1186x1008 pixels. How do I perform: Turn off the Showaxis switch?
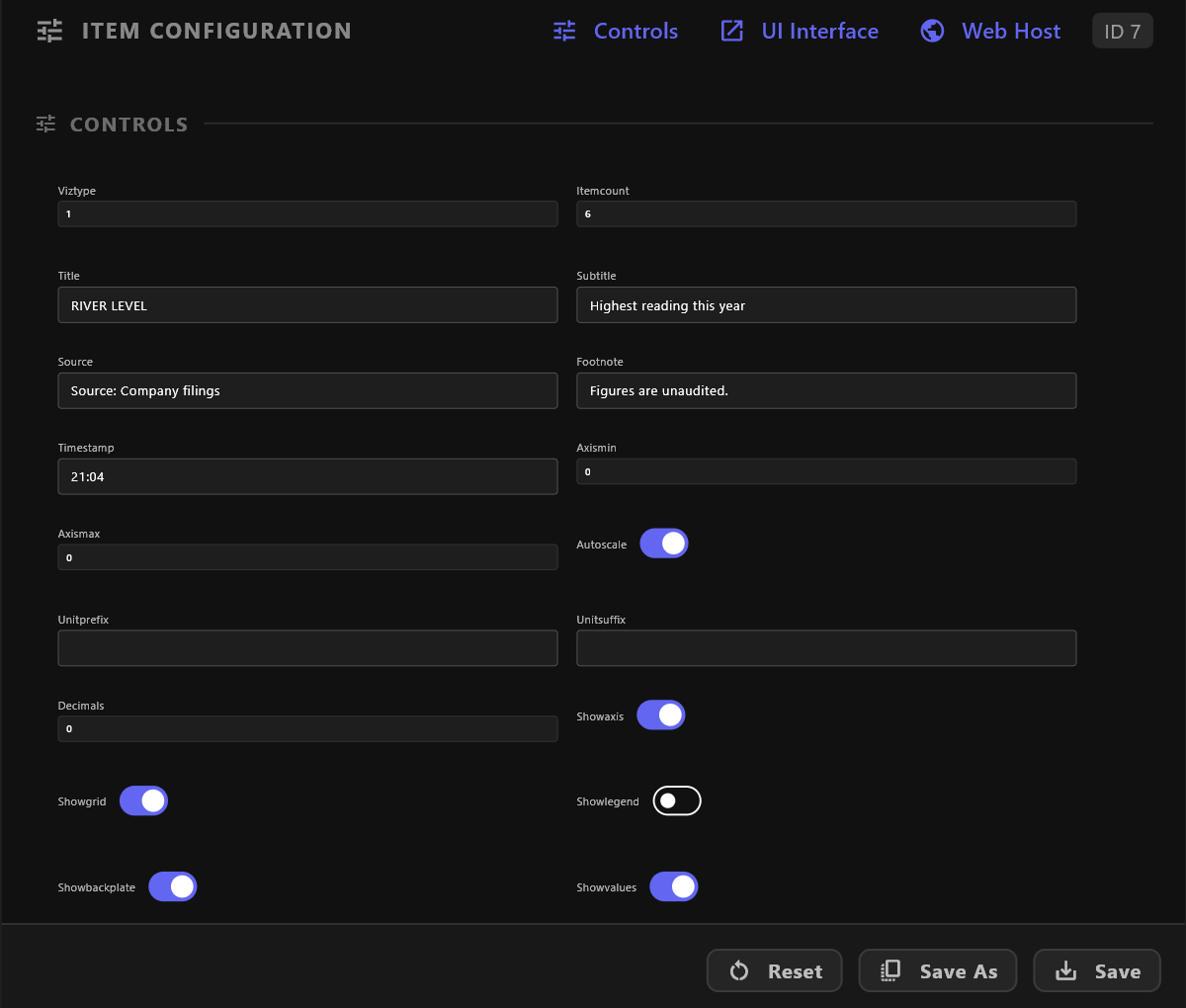[661, 714]
